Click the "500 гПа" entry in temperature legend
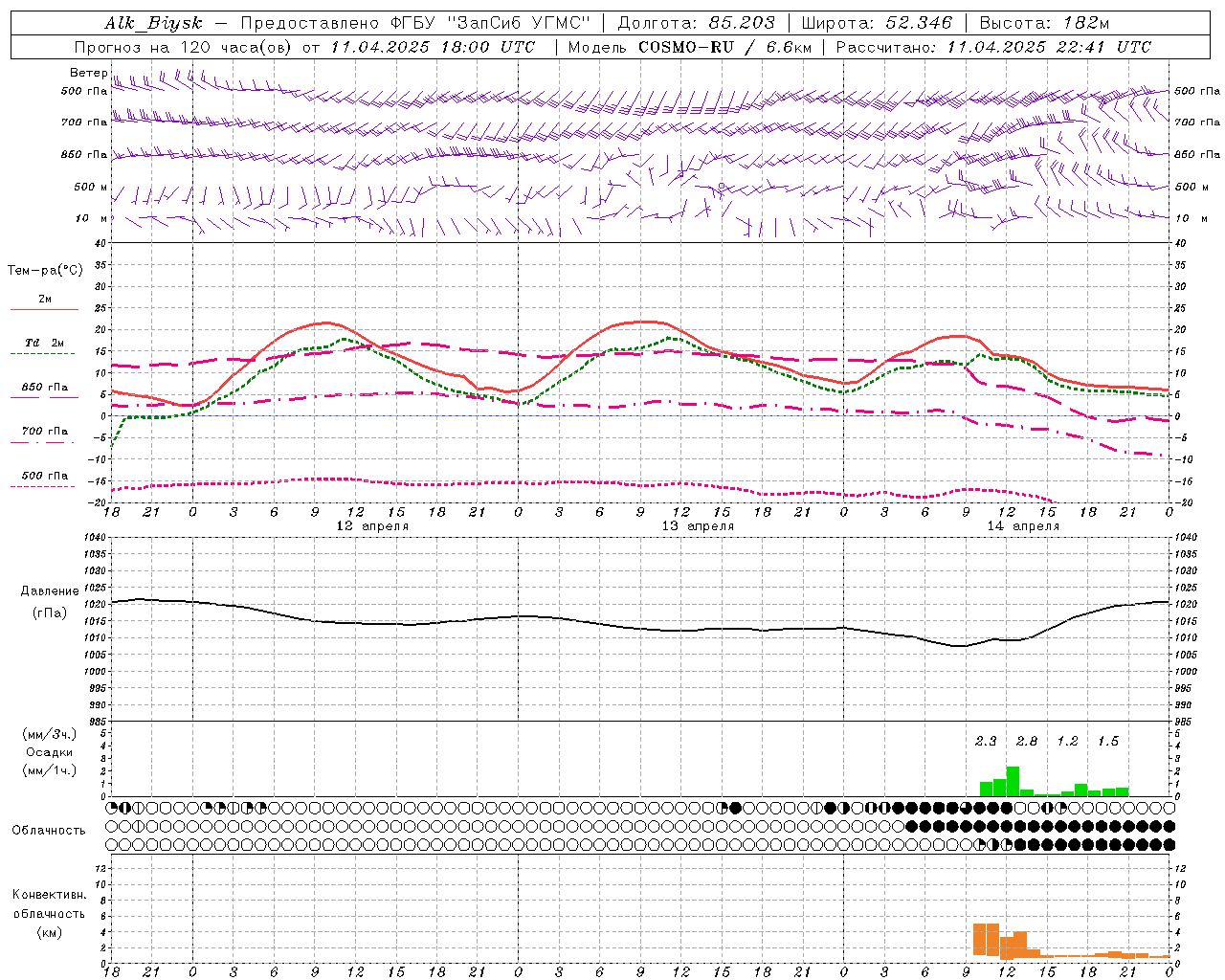This screenshot has width=1225, height=980. tap(45, 476)
